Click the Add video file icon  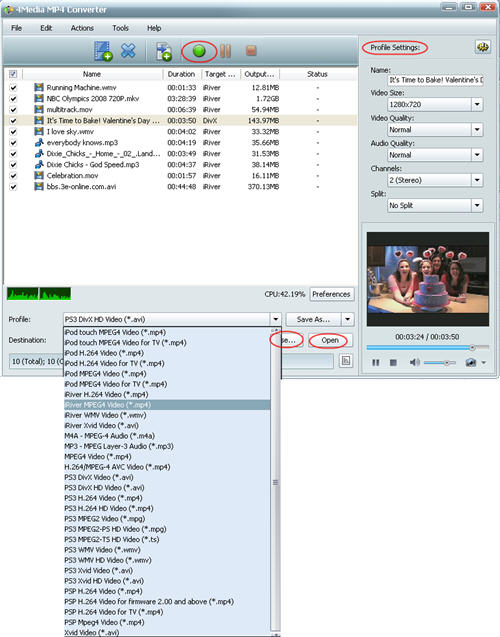103,51
